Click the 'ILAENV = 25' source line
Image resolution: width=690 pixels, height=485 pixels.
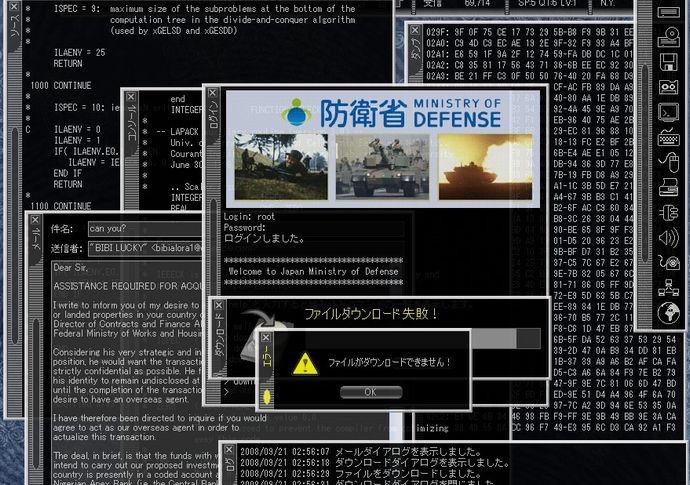coord(80,52)
